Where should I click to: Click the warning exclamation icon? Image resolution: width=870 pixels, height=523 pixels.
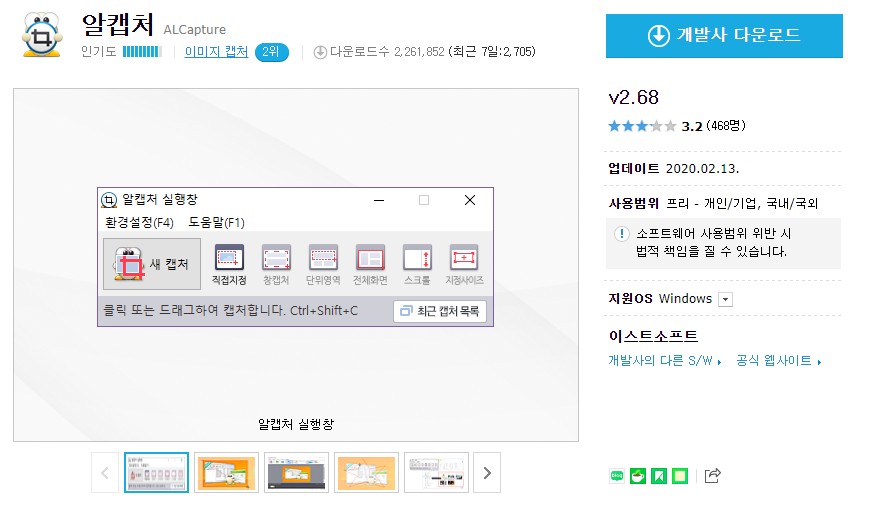[x=621, y=233]
